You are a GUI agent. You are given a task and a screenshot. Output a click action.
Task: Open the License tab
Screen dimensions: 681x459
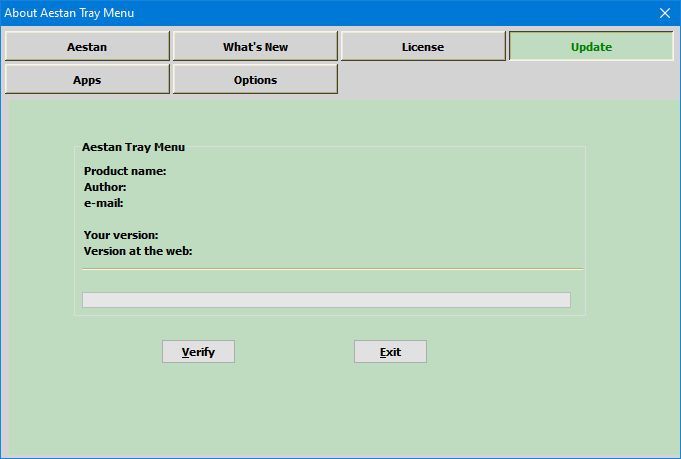tap(423, 46)
